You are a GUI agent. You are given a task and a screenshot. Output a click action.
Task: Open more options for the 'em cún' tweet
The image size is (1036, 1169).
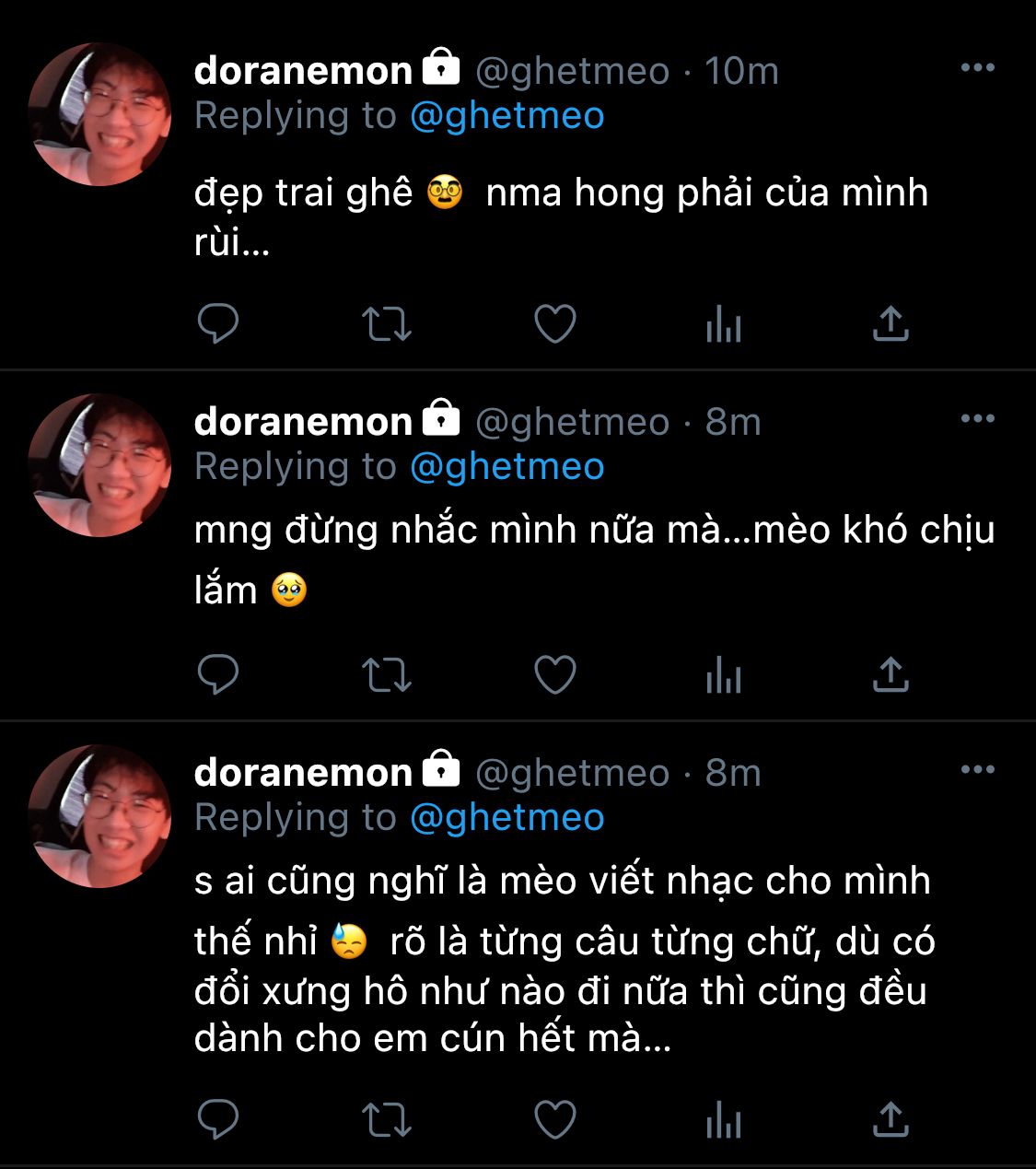pos(977,769)
